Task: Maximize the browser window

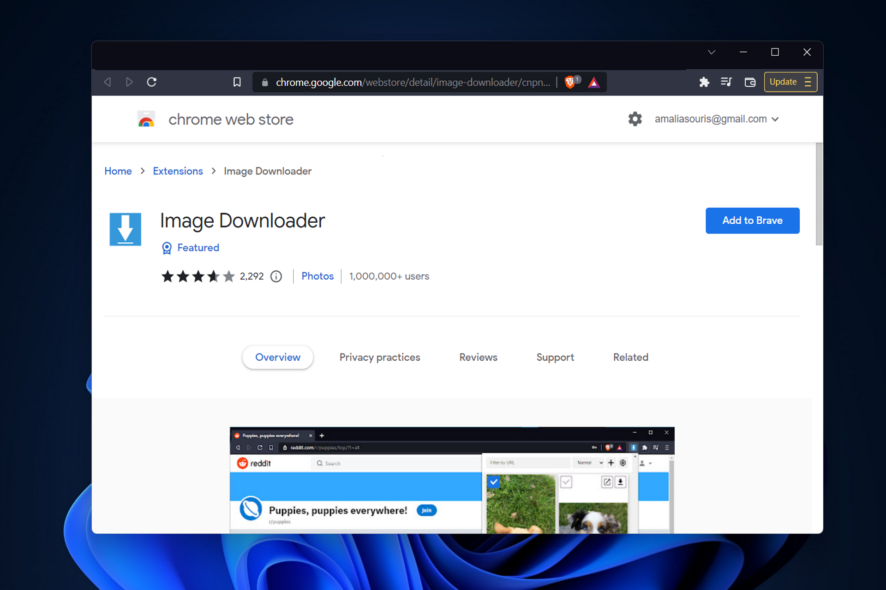Action: coord(775,52)
